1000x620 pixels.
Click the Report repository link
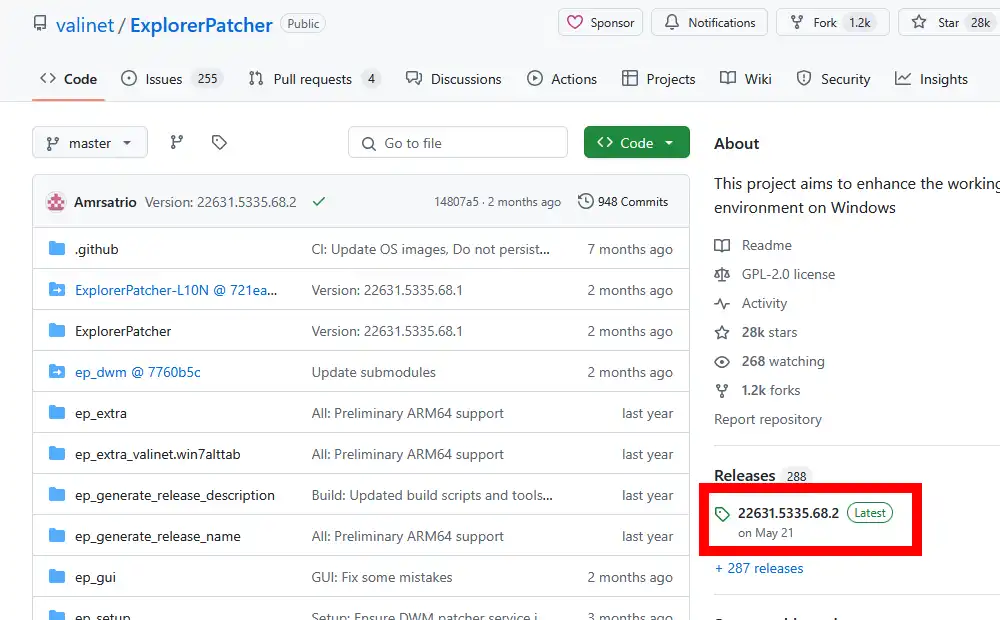768,419
